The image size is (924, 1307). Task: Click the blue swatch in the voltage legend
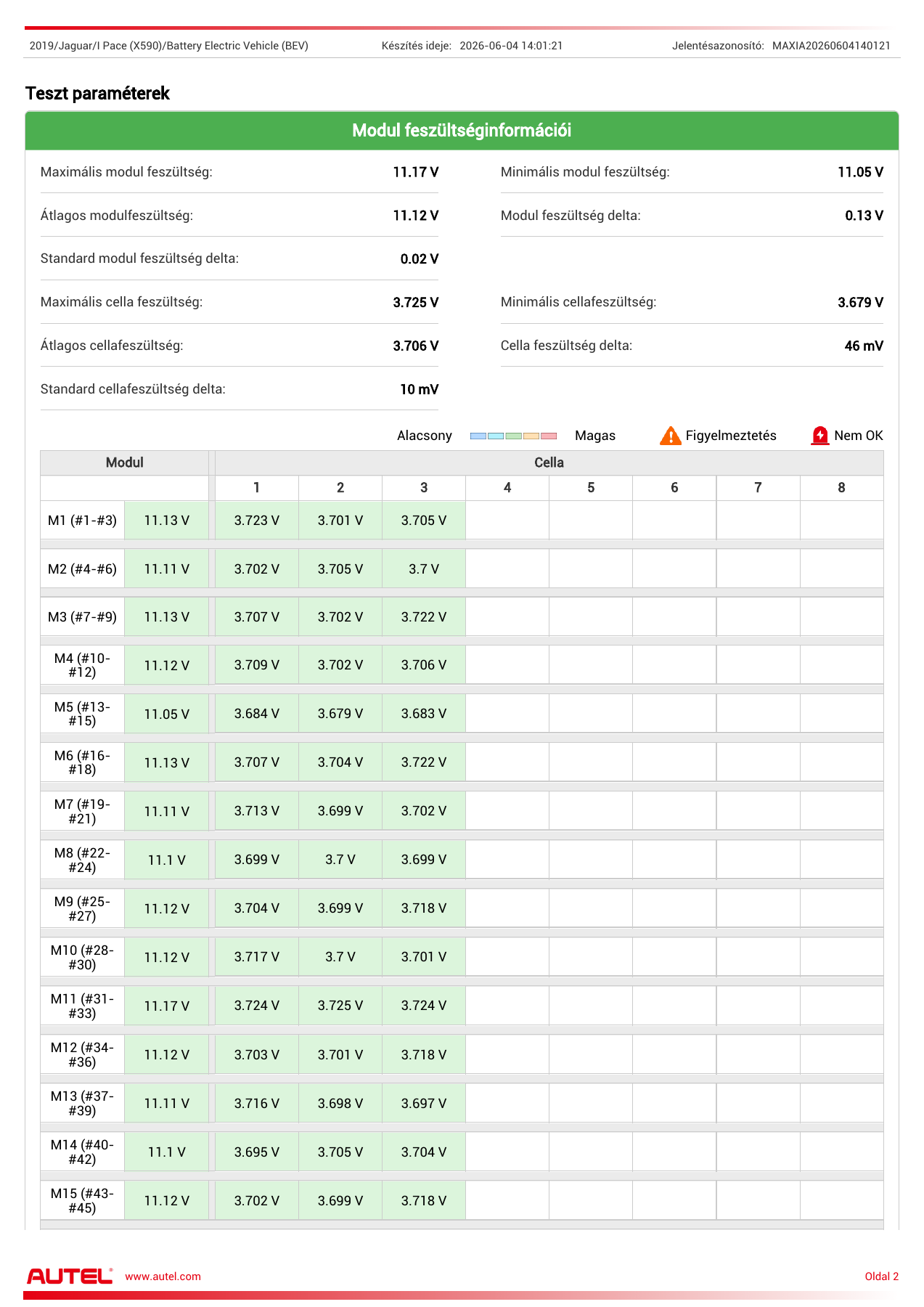tap(478, 436)
